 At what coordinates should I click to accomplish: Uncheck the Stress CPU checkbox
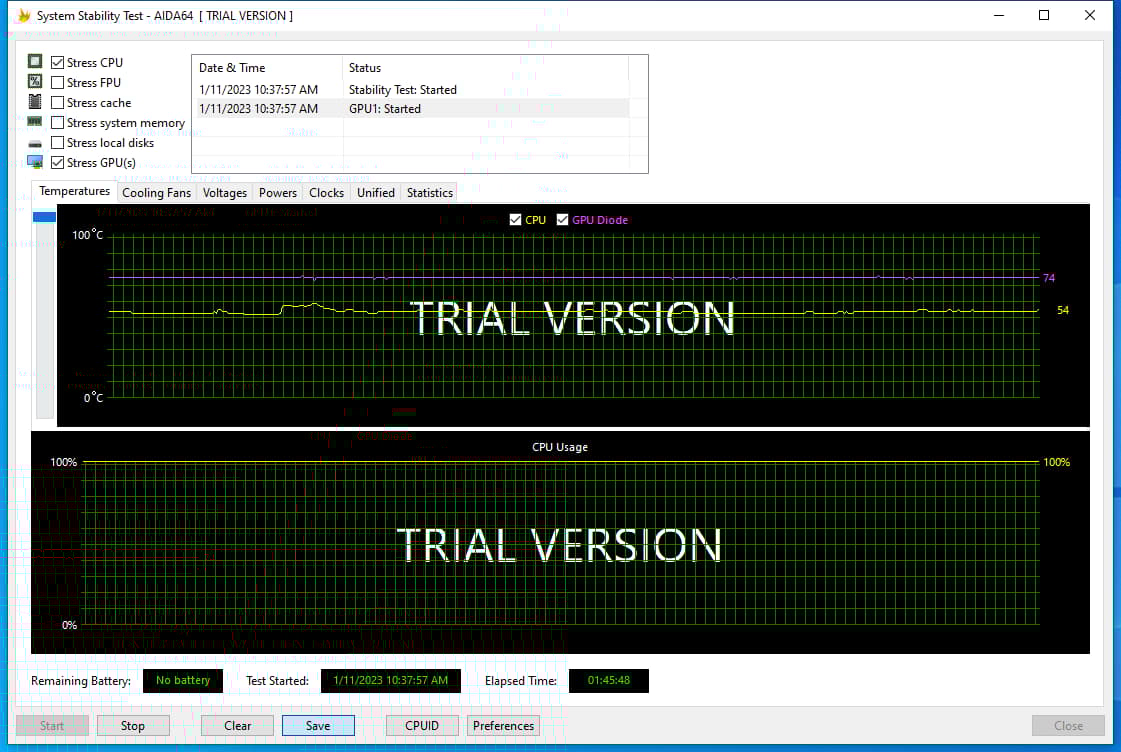(58, 62)
